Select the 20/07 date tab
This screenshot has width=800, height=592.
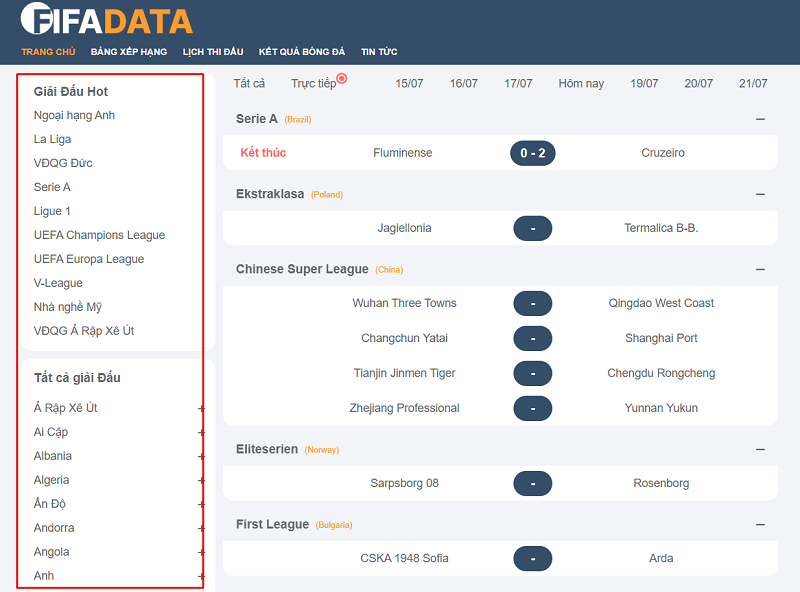point(698,83)
